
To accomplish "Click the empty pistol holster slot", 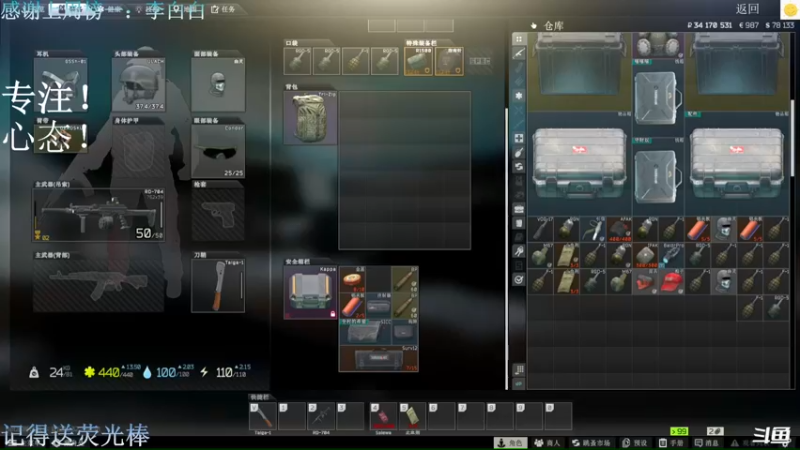I will point(218,214).
